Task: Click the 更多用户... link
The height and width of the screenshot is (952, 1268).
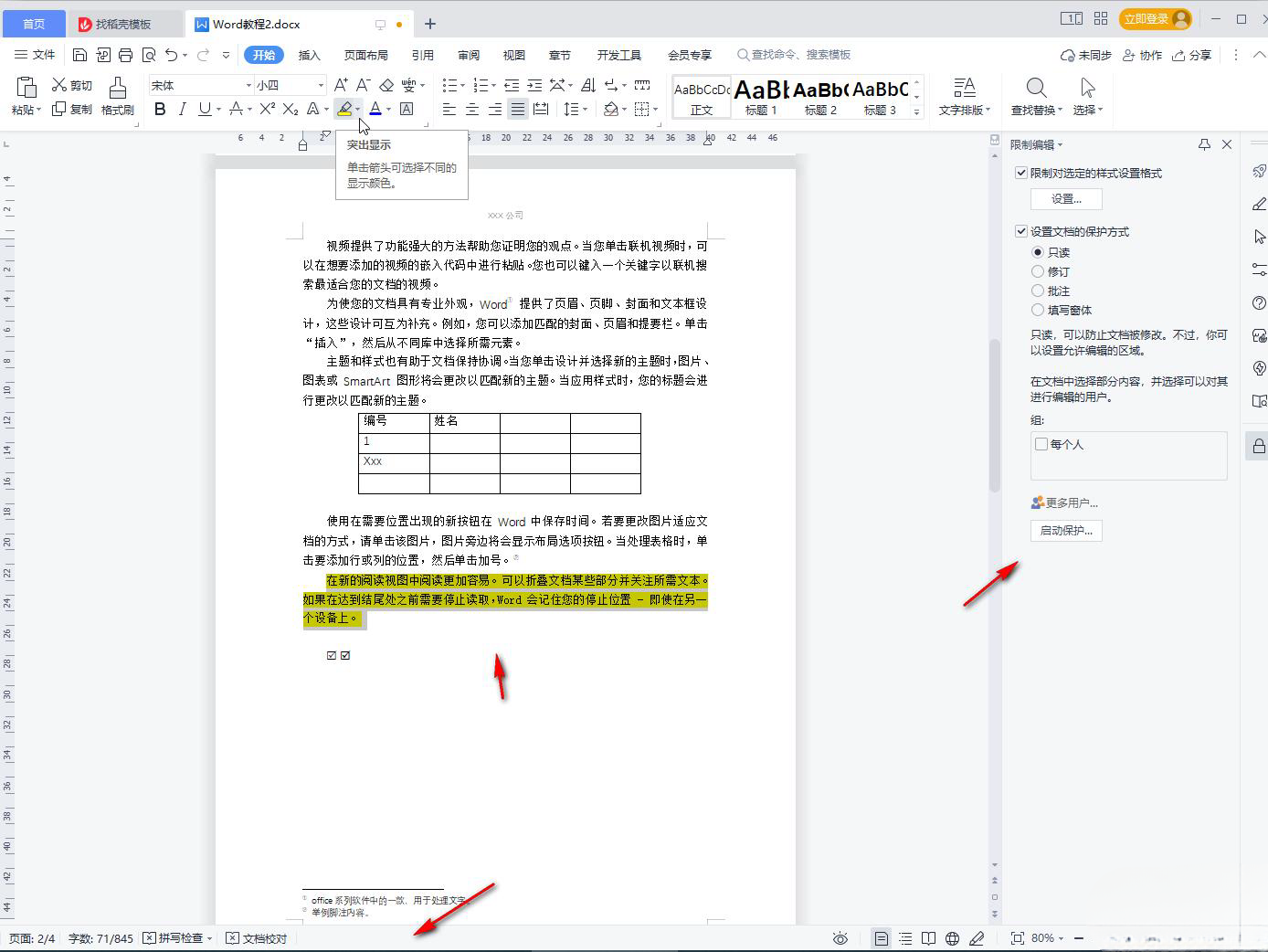Action: coord(1064,502)
